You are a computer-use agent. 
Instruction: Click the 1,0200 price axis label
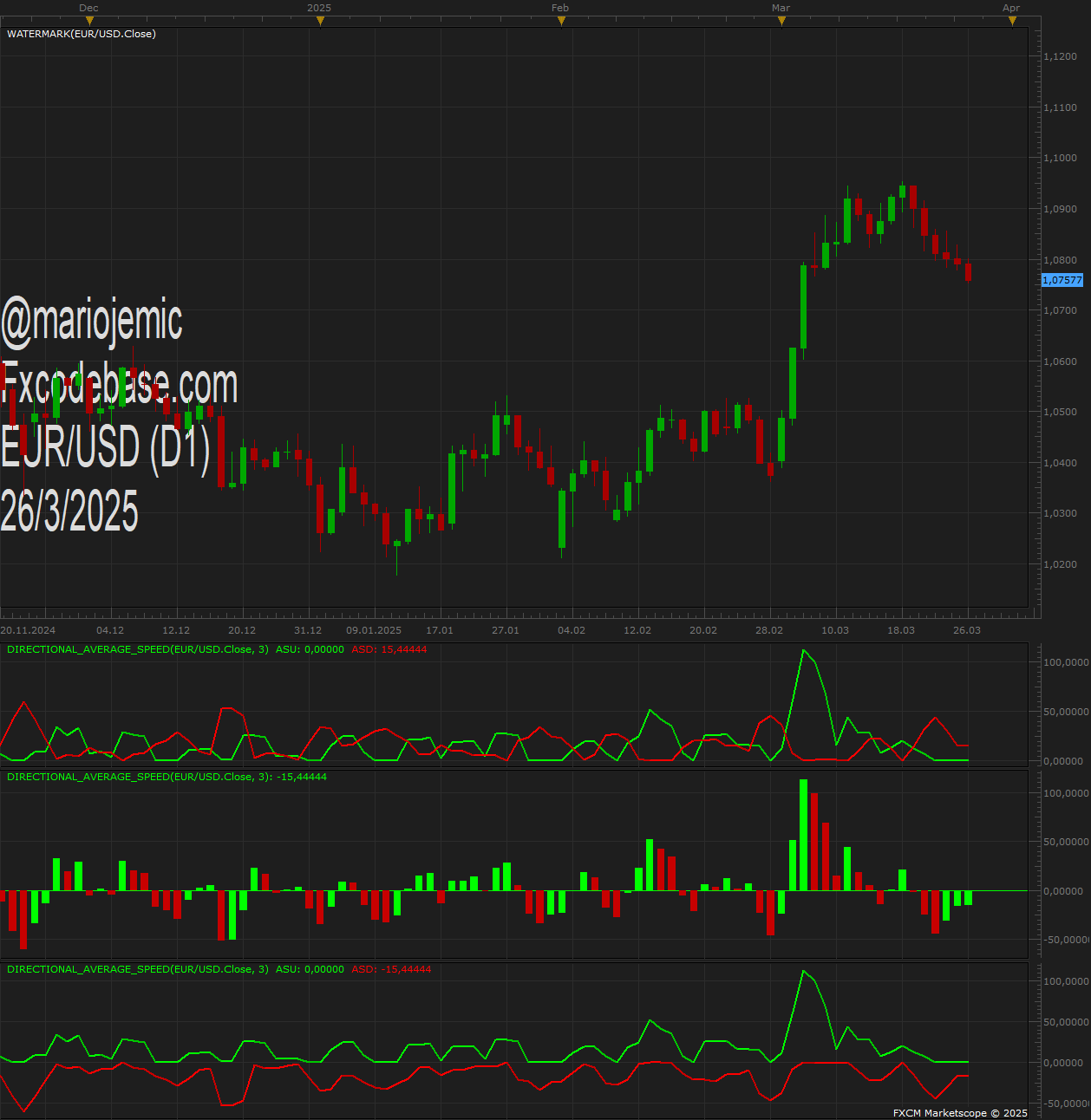click(x=1060, y=564)
